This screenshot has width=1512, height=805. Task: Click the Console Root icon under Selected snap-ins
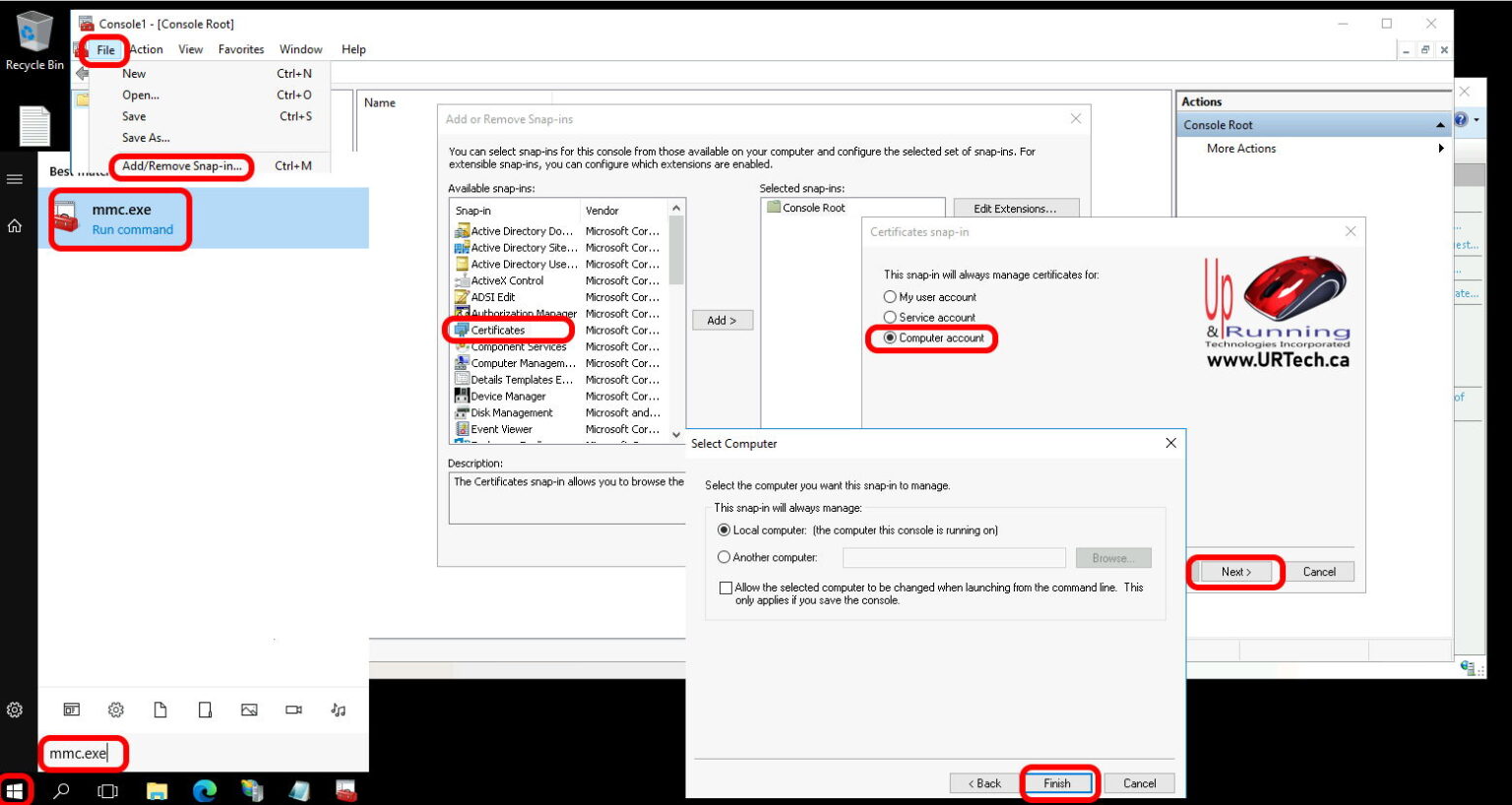pos(775,208)
